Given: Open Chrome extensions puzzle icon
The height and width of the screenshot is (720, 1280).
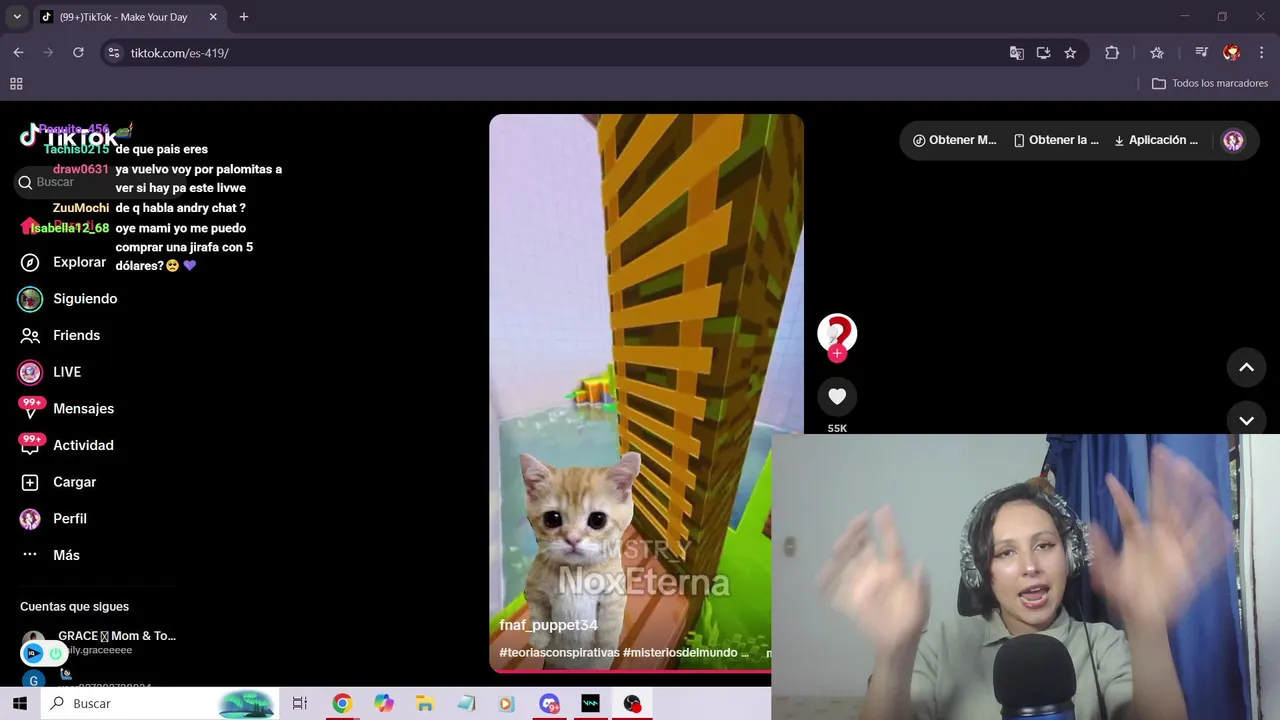Looking at the screenshot, I should point(1112,53).
